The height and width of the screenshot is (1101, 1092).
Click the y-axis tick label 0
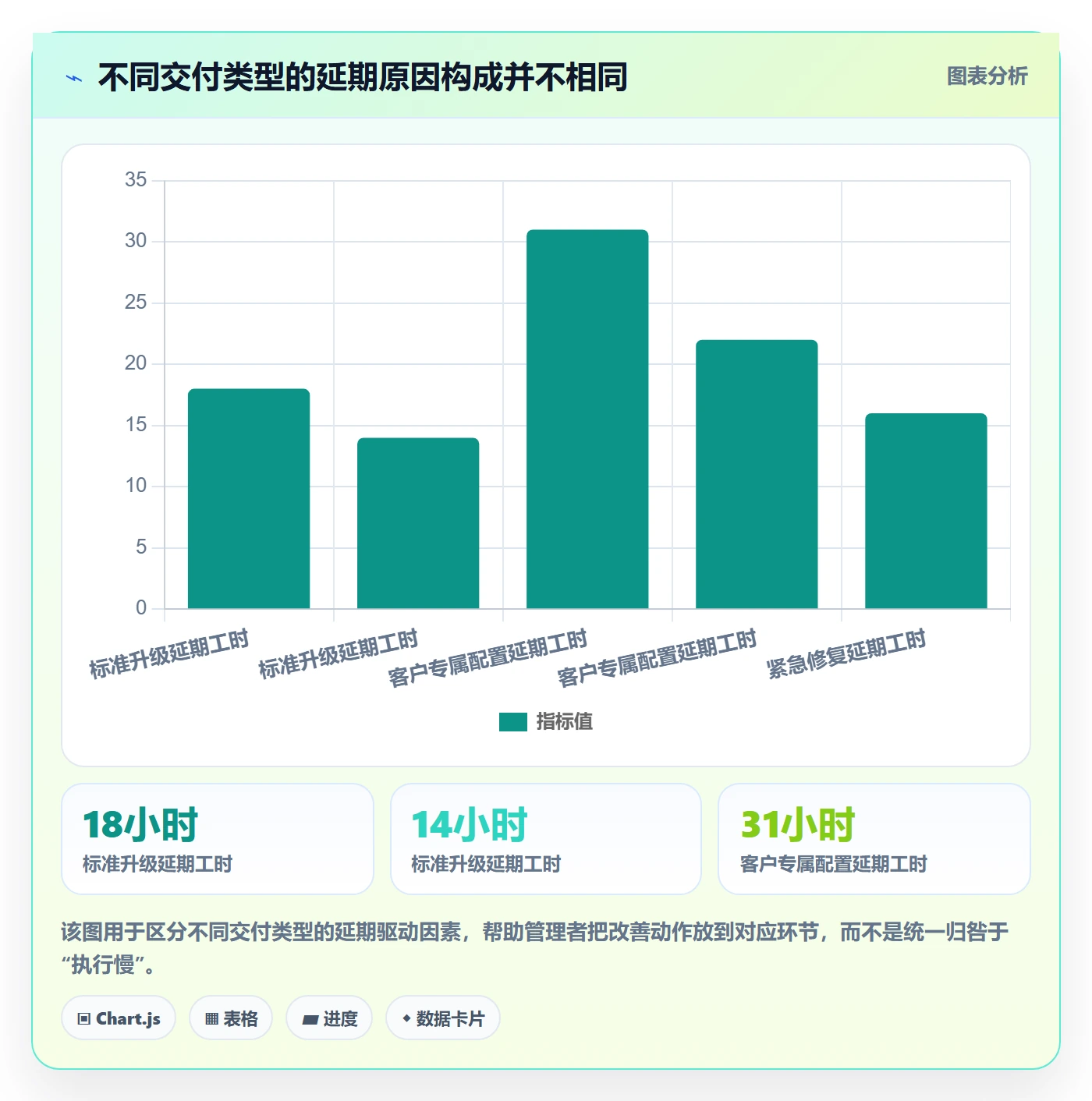141,608
